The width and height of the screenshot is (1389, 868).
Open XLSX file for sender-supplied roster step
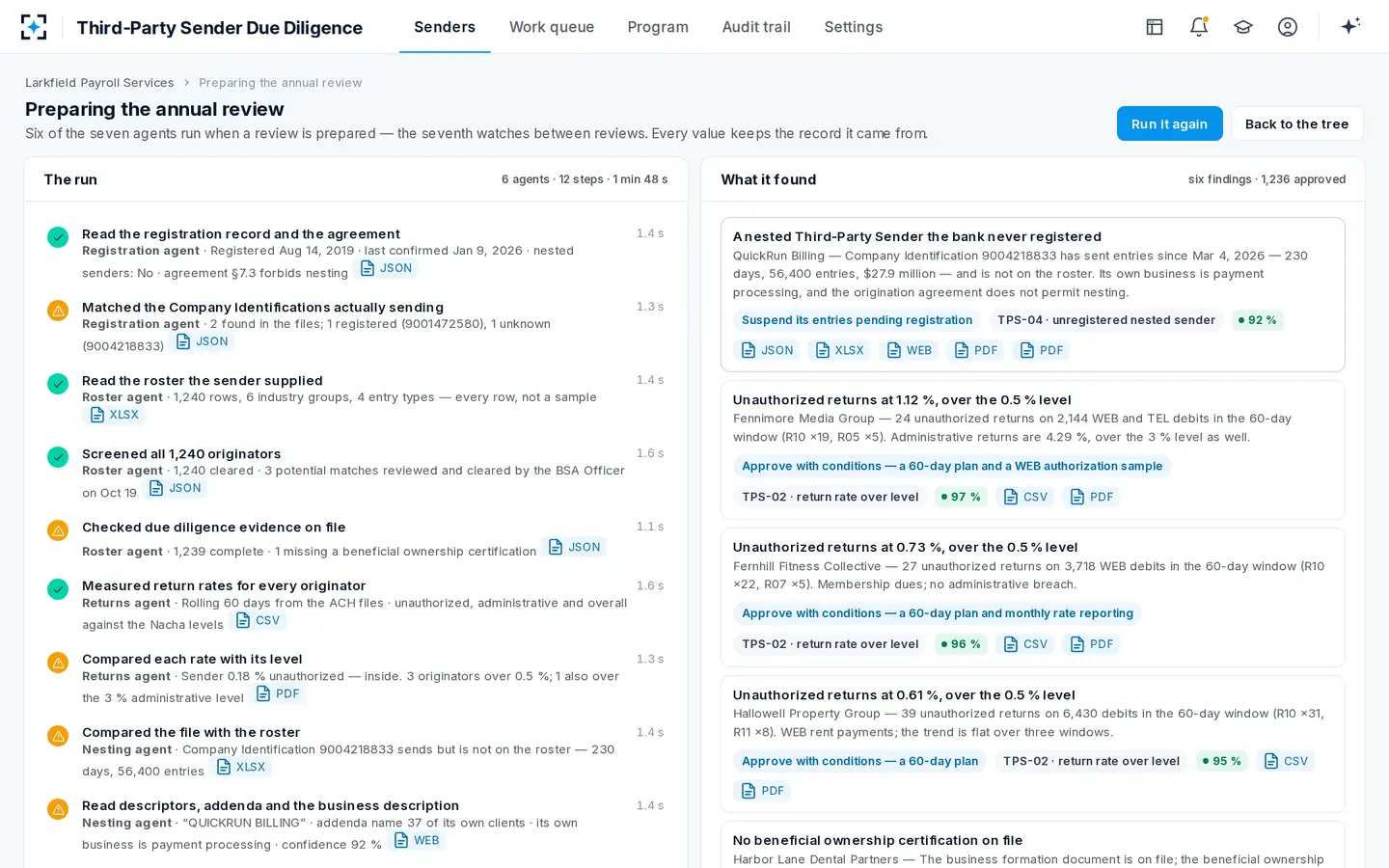click(x=115, y=415)
